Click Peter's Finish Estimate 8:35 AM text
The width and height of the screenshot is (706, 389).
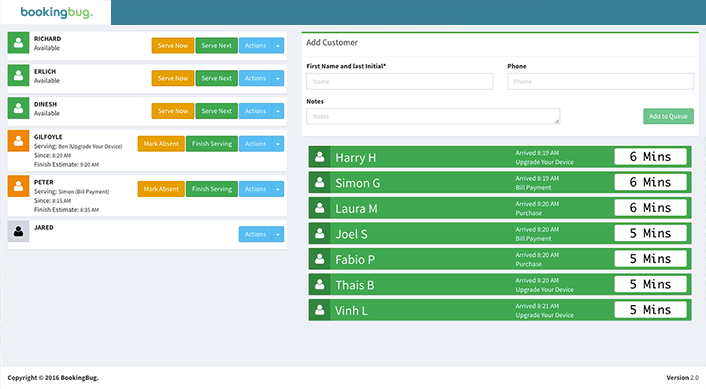(x=66, y=210)
